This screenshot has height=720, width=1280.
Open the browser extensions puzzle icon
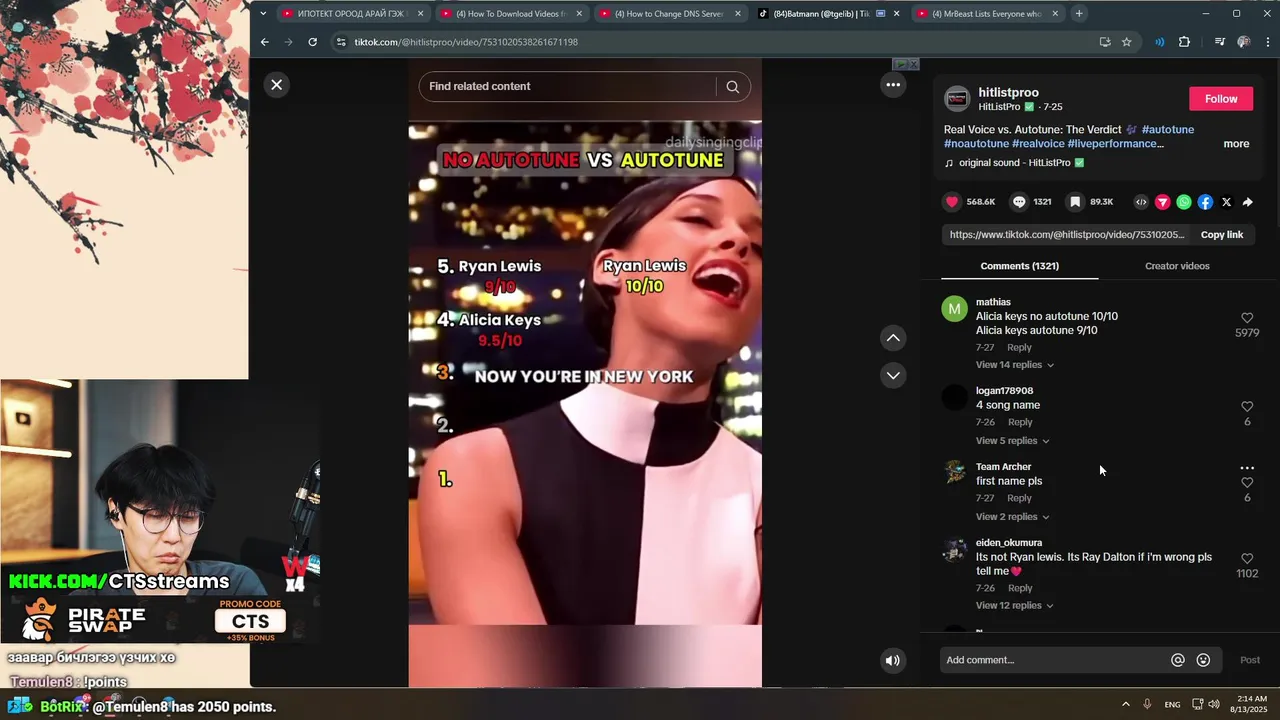tap(1185, 42)
